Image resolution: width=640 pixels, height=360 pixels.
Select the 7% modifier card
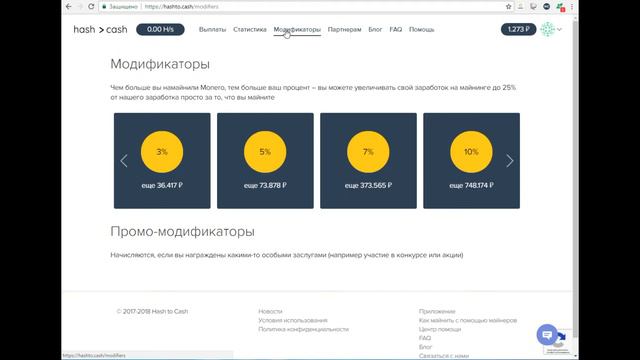369,161
